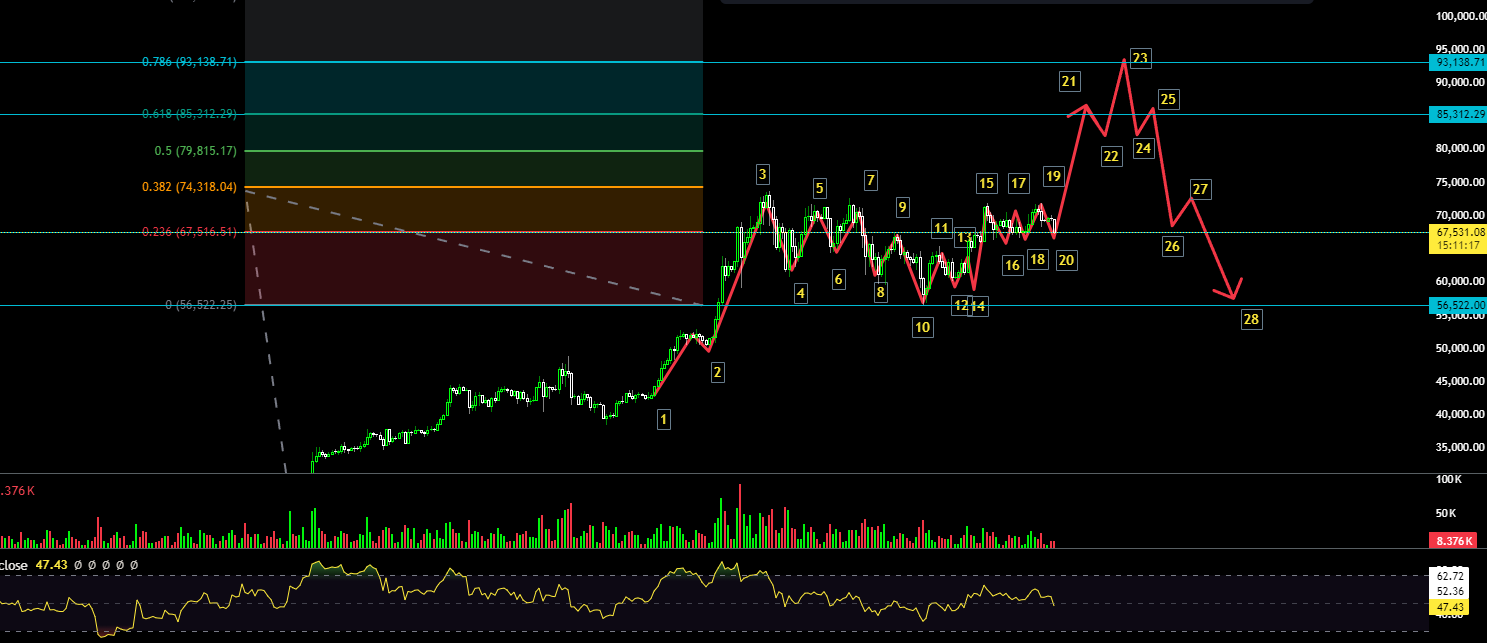Screen dimensions: 1487x643
Task: Click the yellow 47.43 RSI axis tag
Action: [1447, 607]
